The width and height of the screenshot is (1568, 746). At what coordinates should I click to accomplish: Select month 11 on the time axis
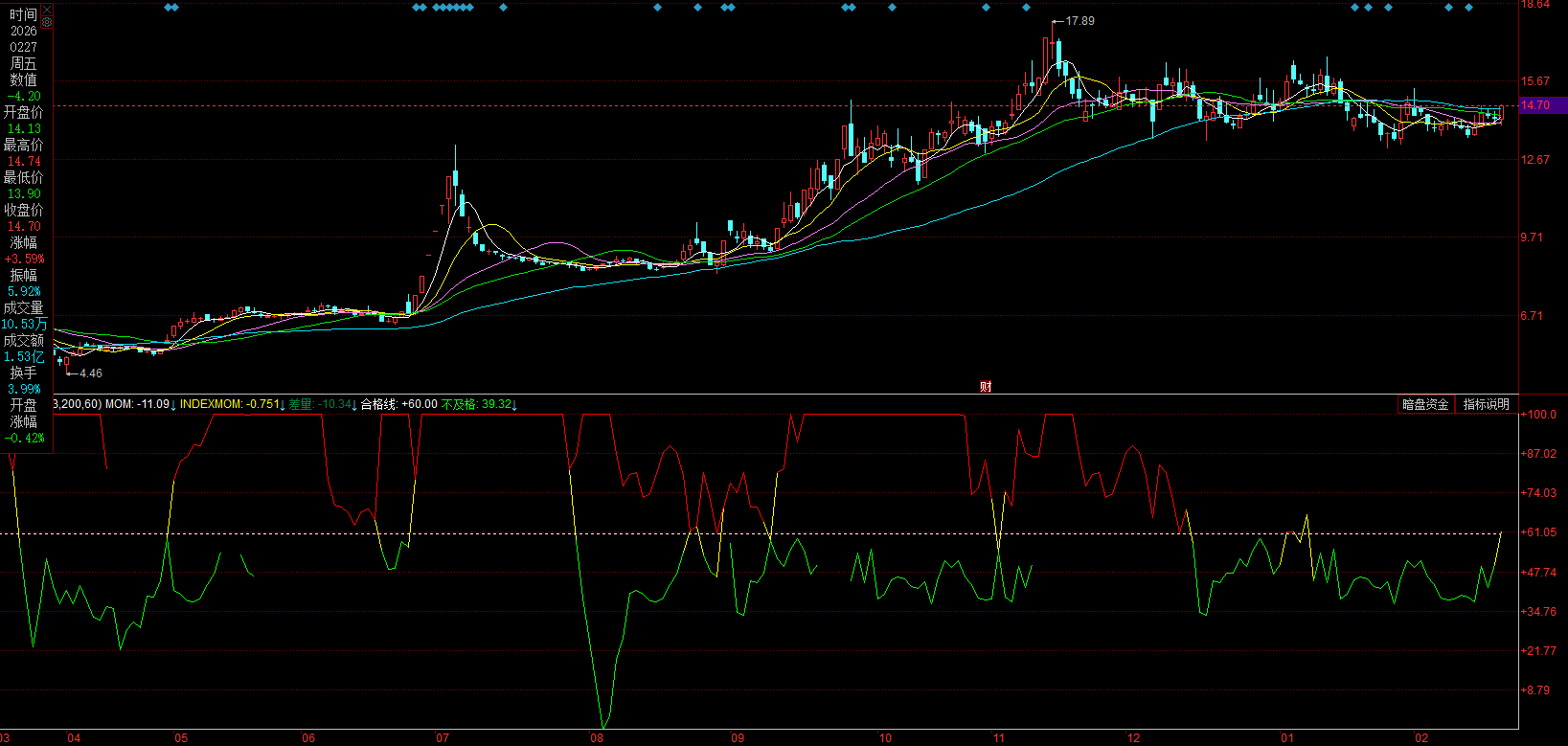[x=999, y=738]
